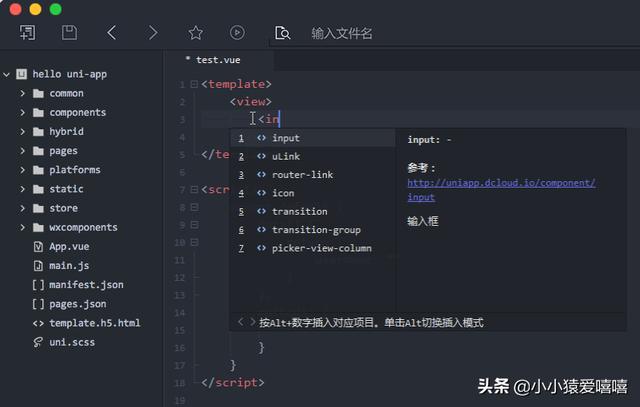Open template.h5.html in the tree

[95, 323]
